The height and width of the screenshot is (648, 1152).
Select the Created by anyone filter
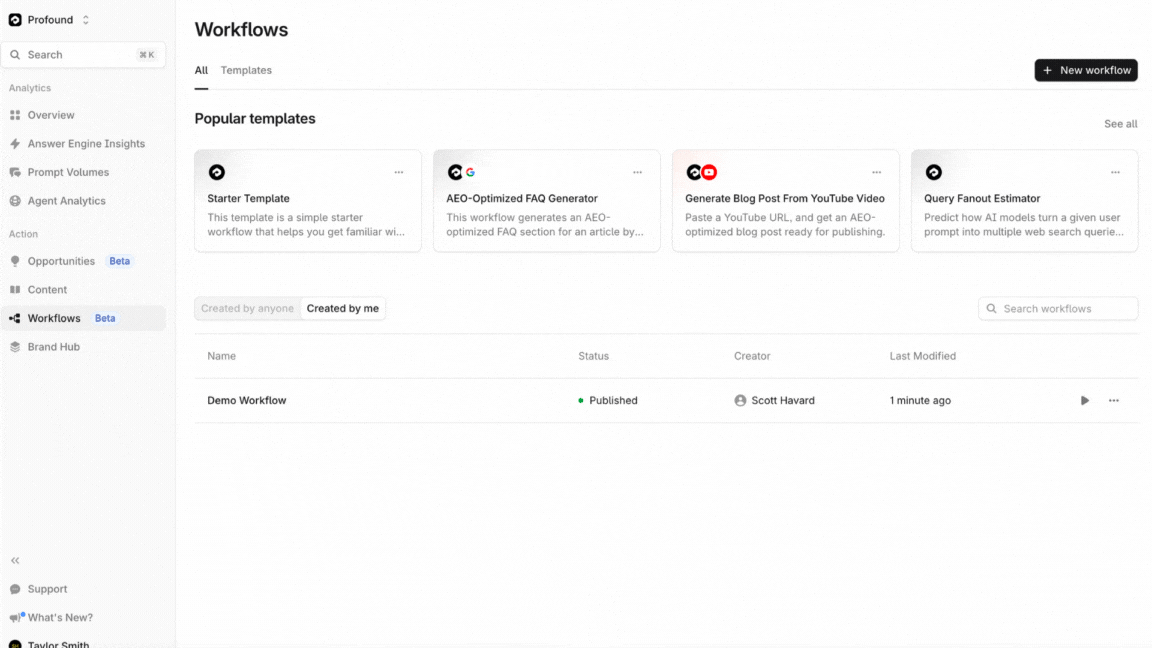coord(247,309)
